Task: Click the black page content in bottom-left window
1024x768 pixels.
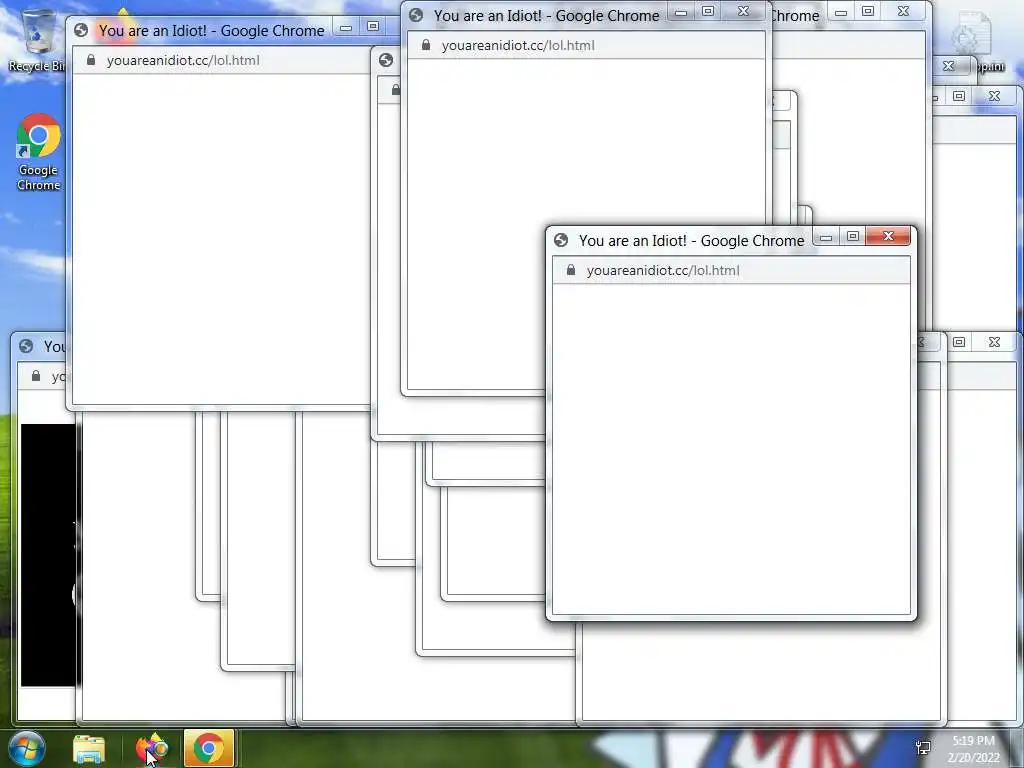Action: [x=48, y=555]
